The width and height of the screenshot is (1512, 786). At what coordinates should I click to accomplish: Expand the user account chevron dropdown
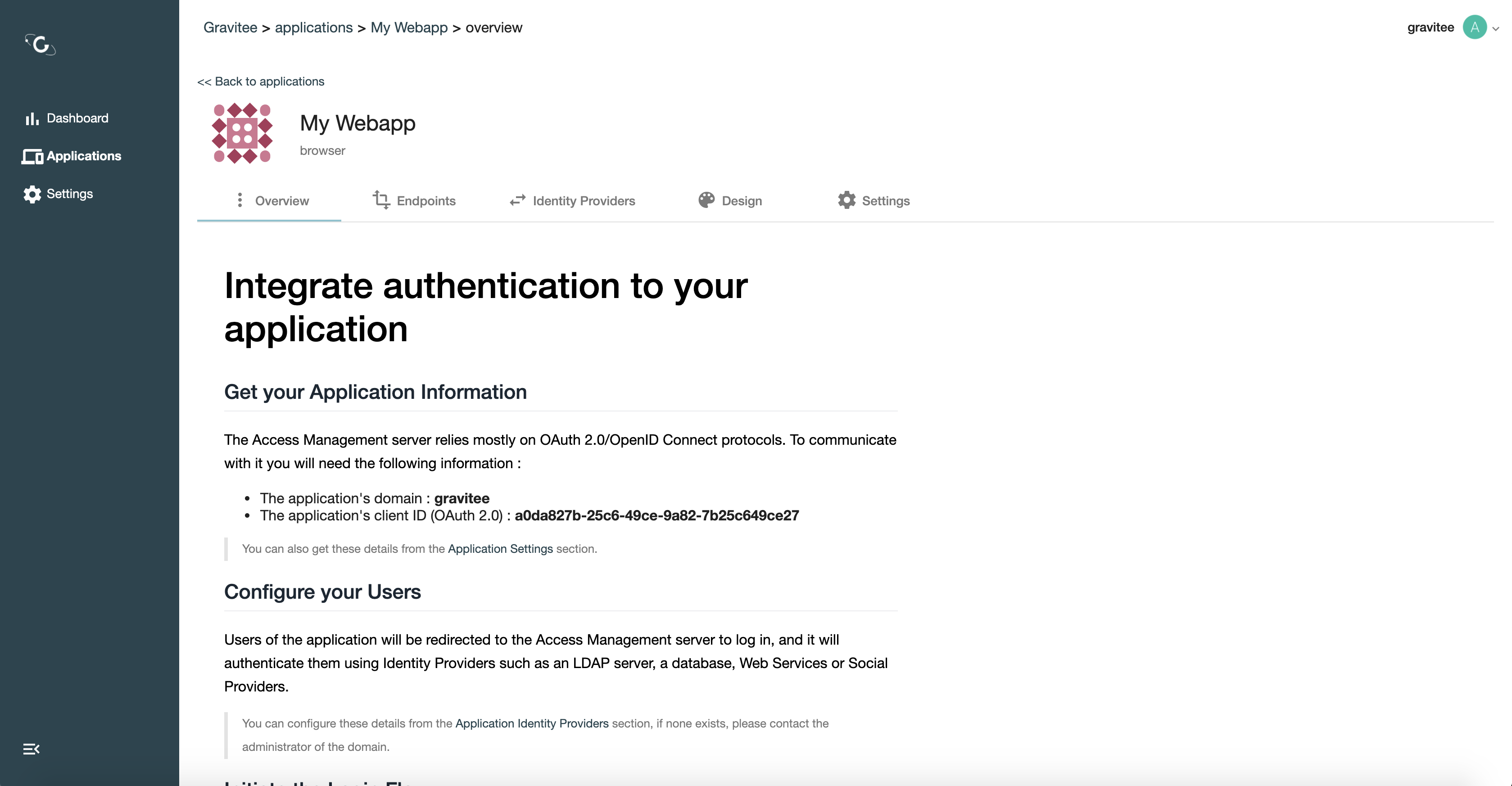1496,28
